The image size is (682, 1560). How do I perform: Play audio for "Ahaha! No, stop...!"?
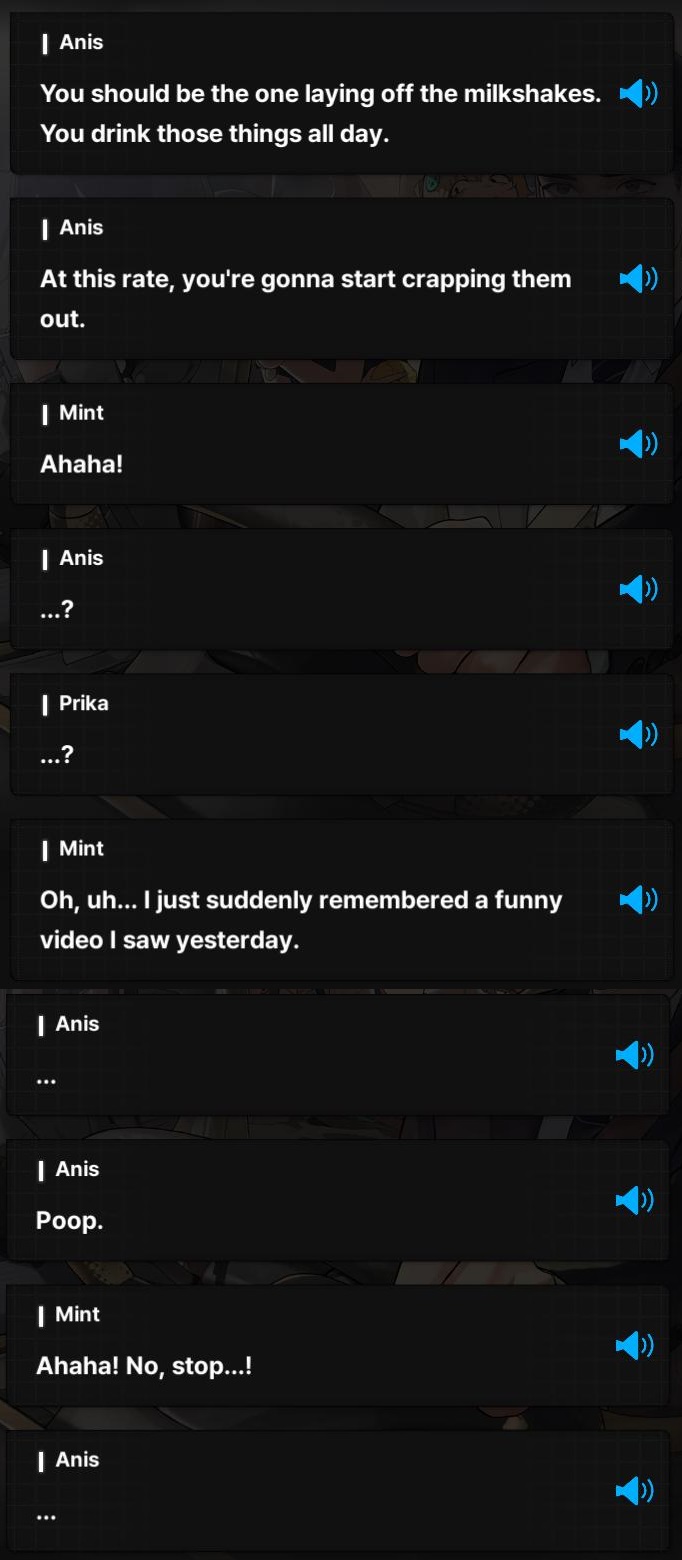coord(634,1345)
